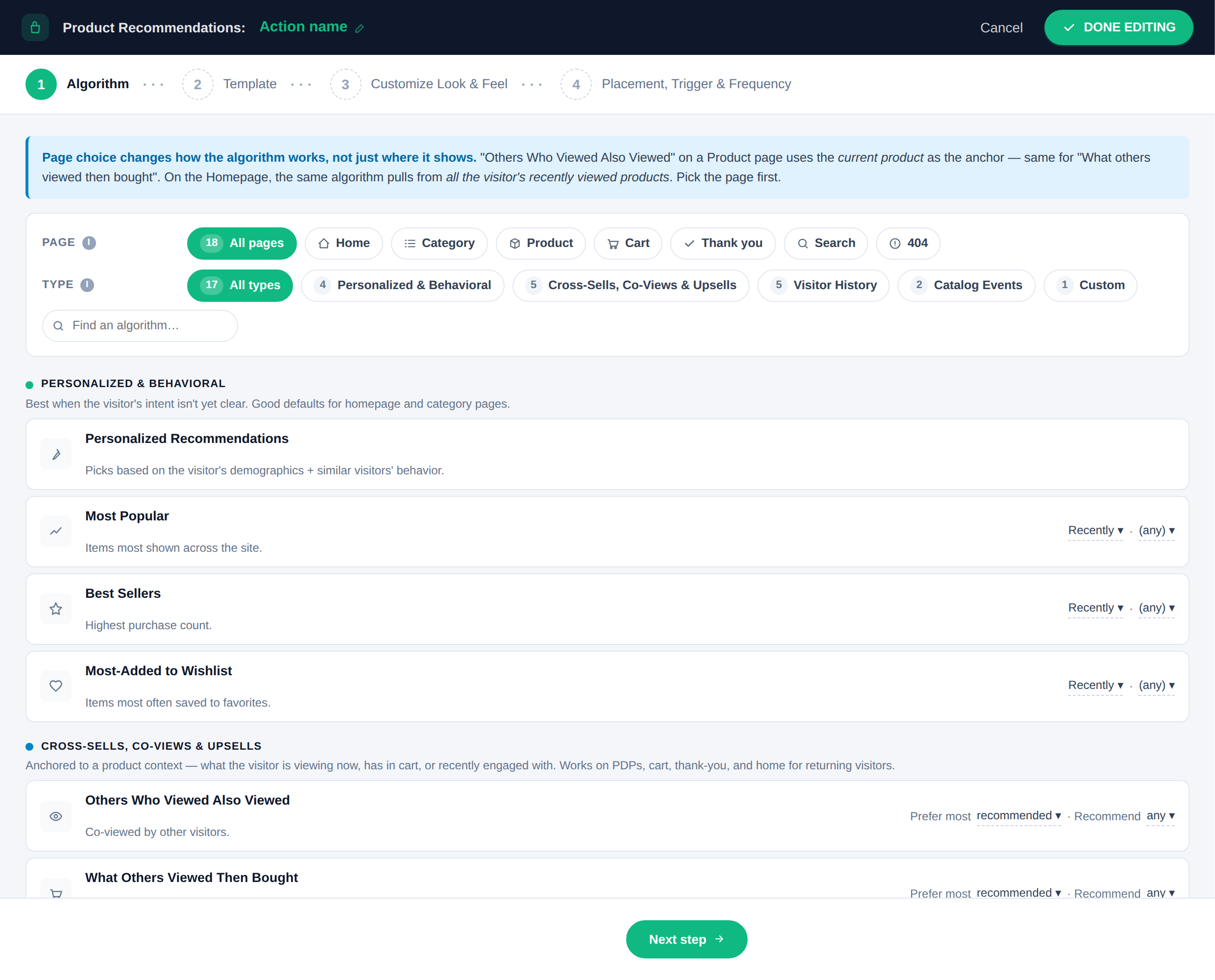The image size is (1215, 980).
Task: Filter type Custom
Action: (1090, 286)
